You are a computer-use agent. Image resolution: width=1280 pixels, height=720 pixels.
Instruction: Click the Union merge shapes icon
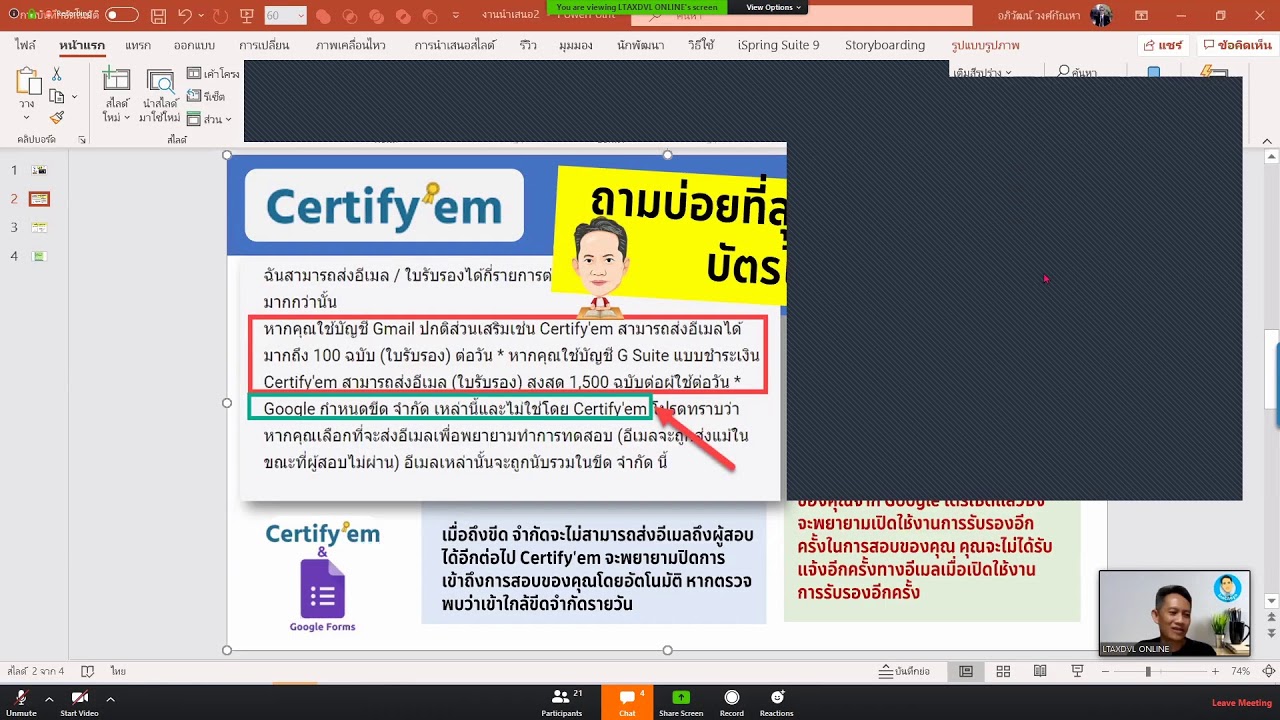[x=323, y=17]
